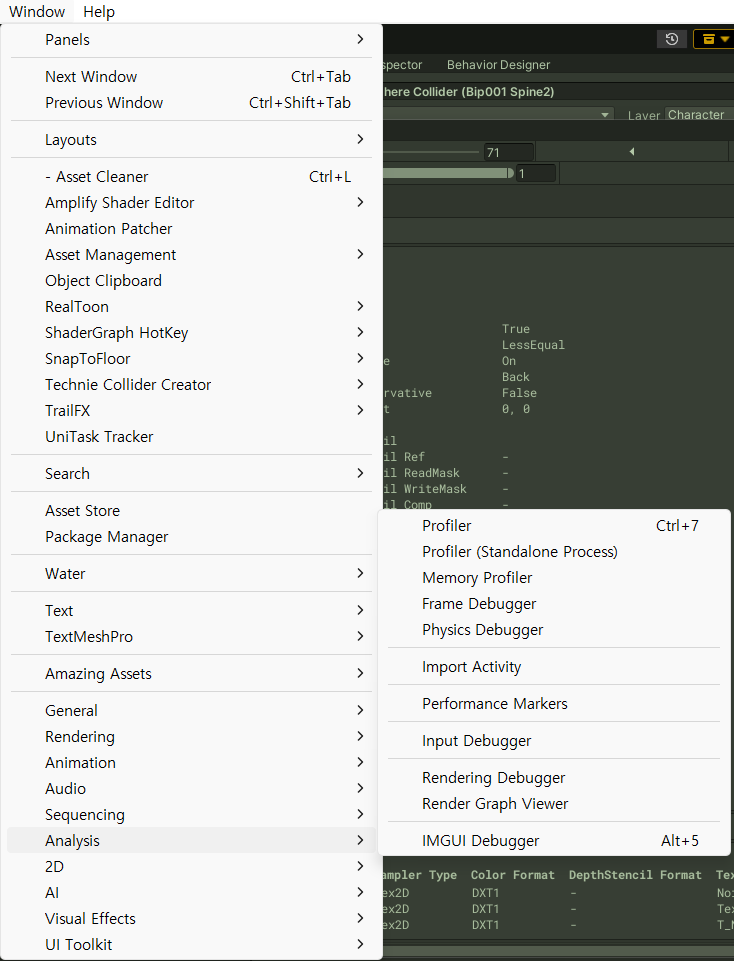This screenshot has width=734, height=961.
Task: Click the value field showing 71
Action: [509, 152]
